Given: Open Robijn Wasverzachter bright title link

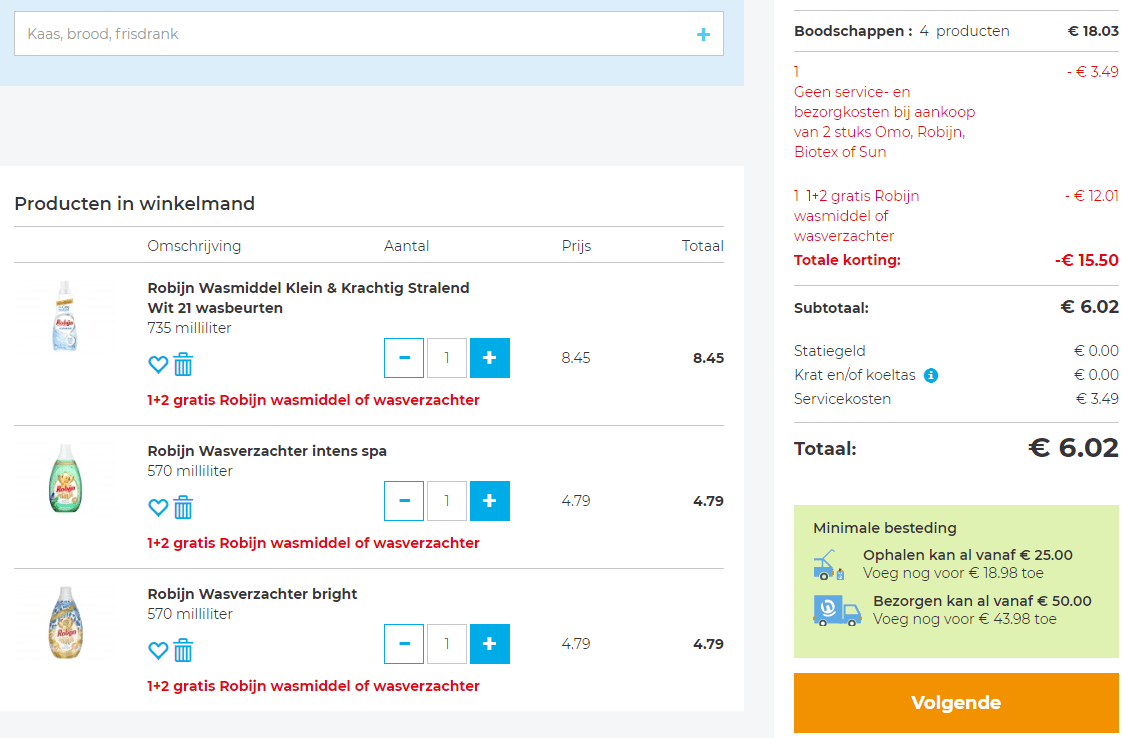Looking at the screenshot, I should (x=252, y=594).
